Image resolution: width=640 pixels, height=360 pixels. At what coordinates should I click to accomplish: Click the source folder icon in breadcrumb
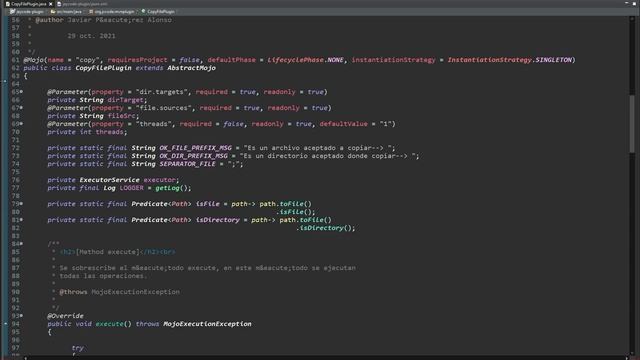click(53, 11)
